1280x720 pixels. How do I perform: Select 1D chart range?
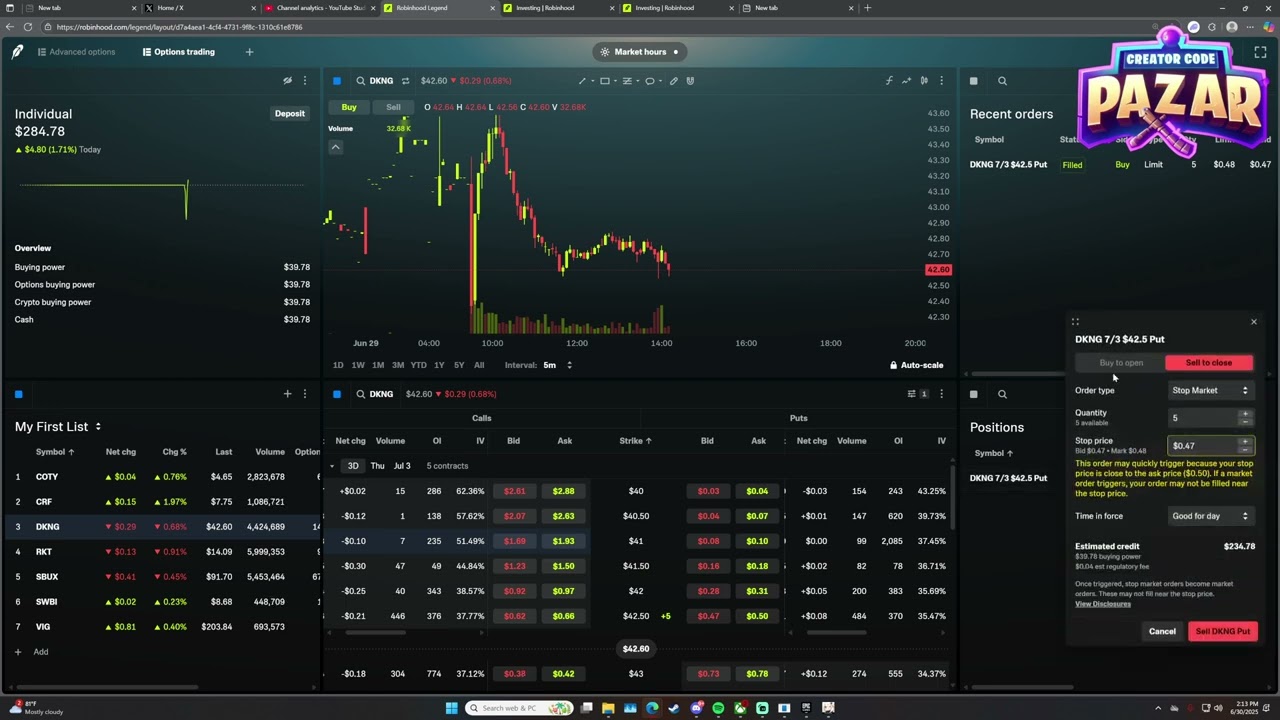[338, 365]
